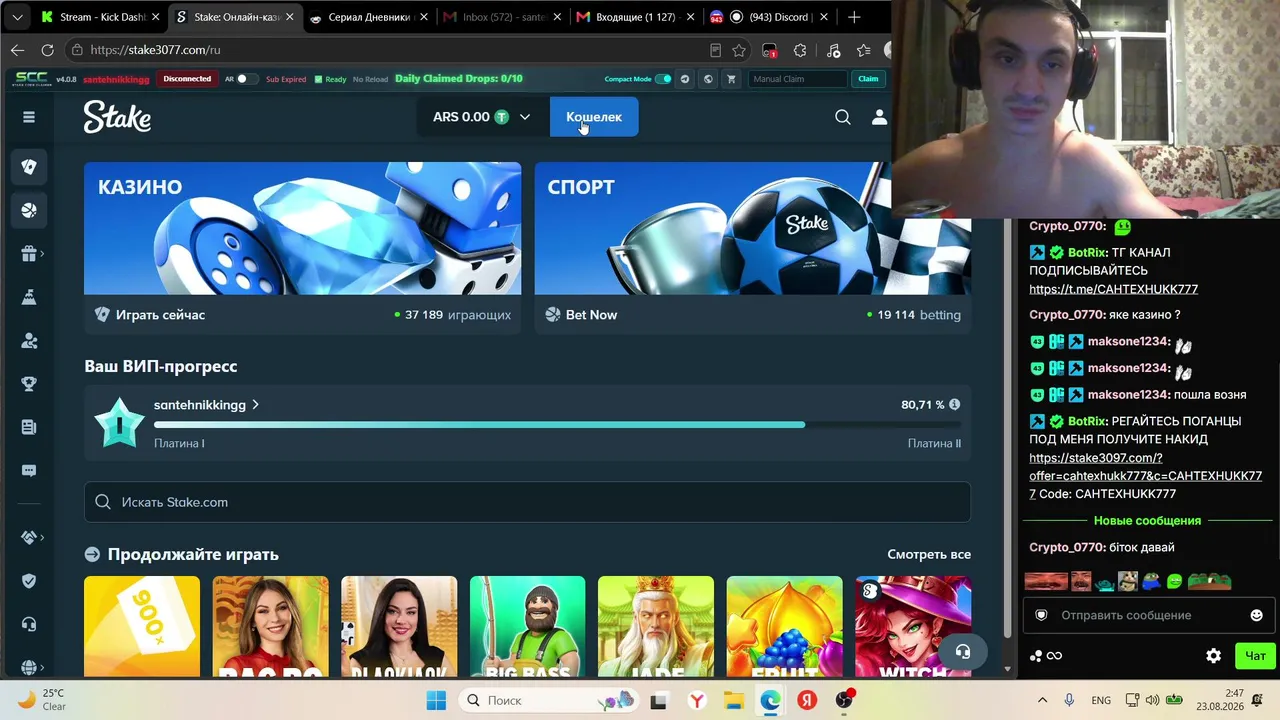Open the Stake hamburger menu
This screenshot has width=1280, height=720.
[29, 117]
